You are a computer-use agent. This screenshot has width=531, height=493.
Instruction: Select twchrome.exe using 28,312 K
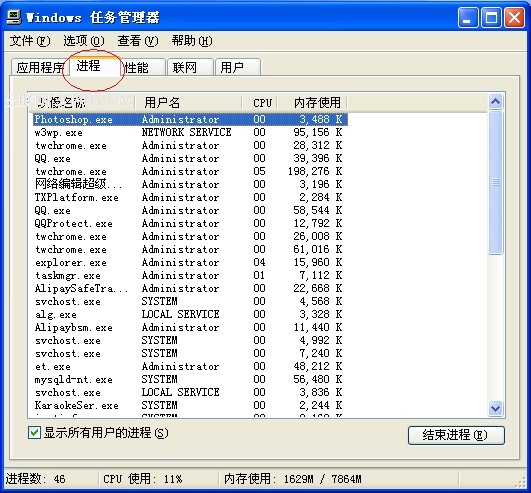coord(190,146)
